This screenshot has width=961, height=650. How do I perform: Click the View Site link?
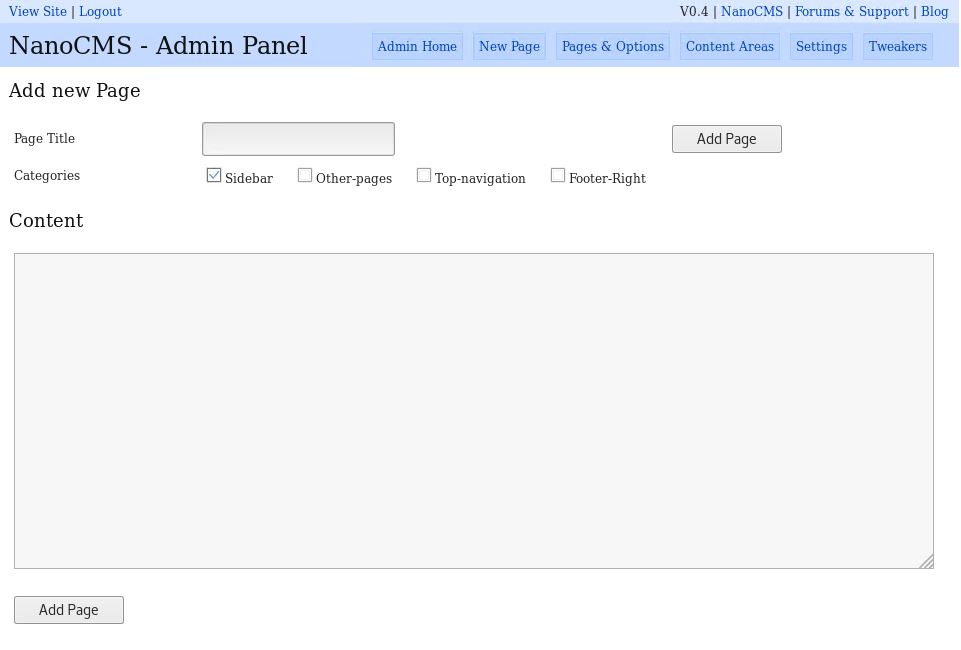[x=38, y=12]
